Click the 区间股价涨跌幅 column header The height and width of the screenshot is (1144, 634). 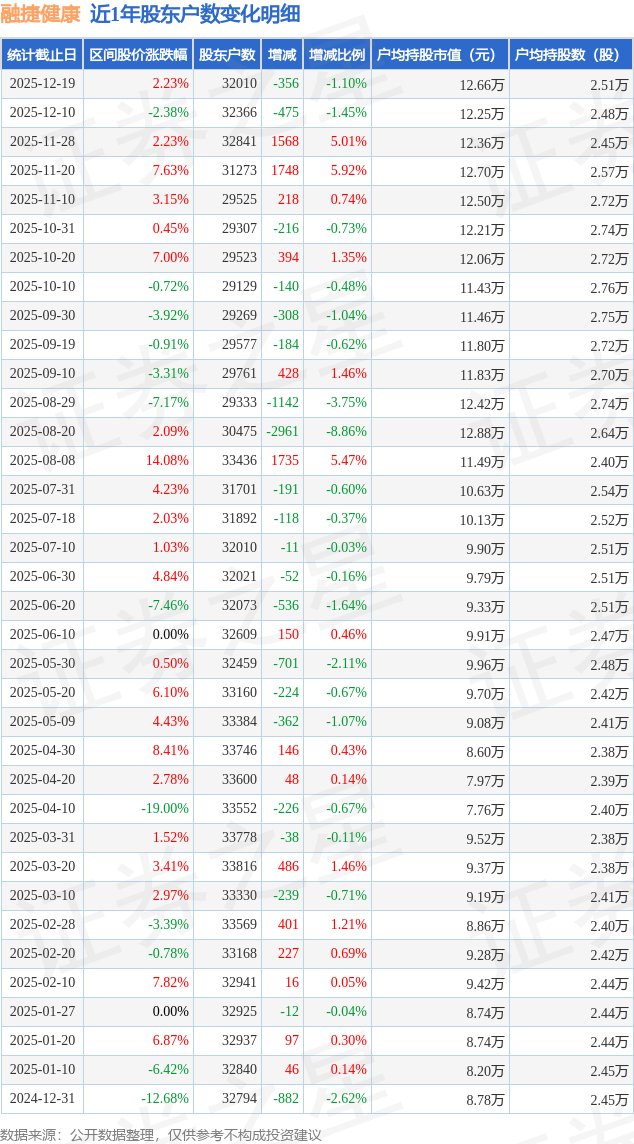(137, 55)
